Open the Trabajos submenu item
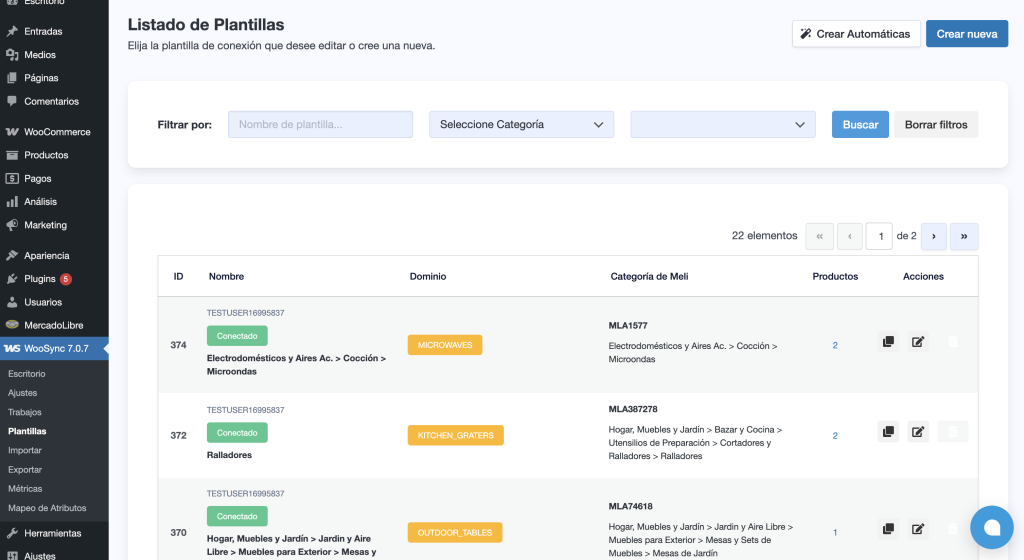 [25, 412]
